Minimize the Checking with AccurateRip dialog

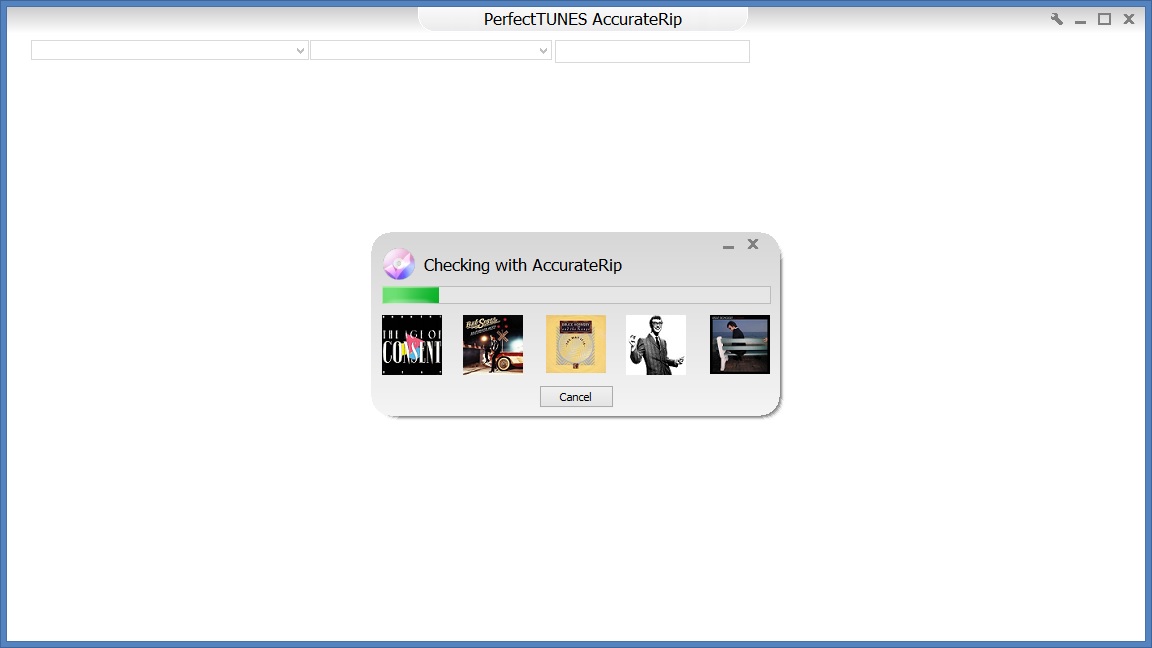click(x=728, y=245)
